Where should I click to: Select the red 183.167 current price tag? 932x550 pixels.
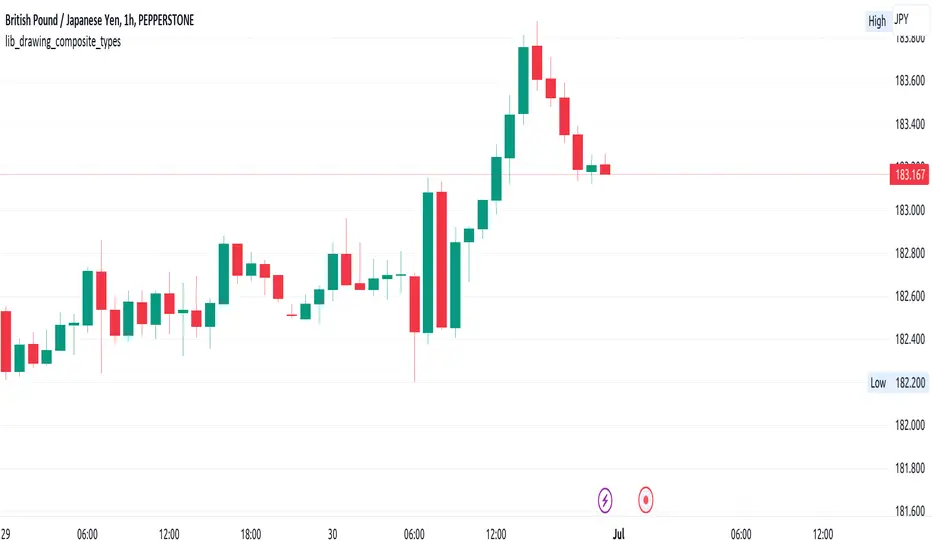pyautogui.click(x=907, y=175)
